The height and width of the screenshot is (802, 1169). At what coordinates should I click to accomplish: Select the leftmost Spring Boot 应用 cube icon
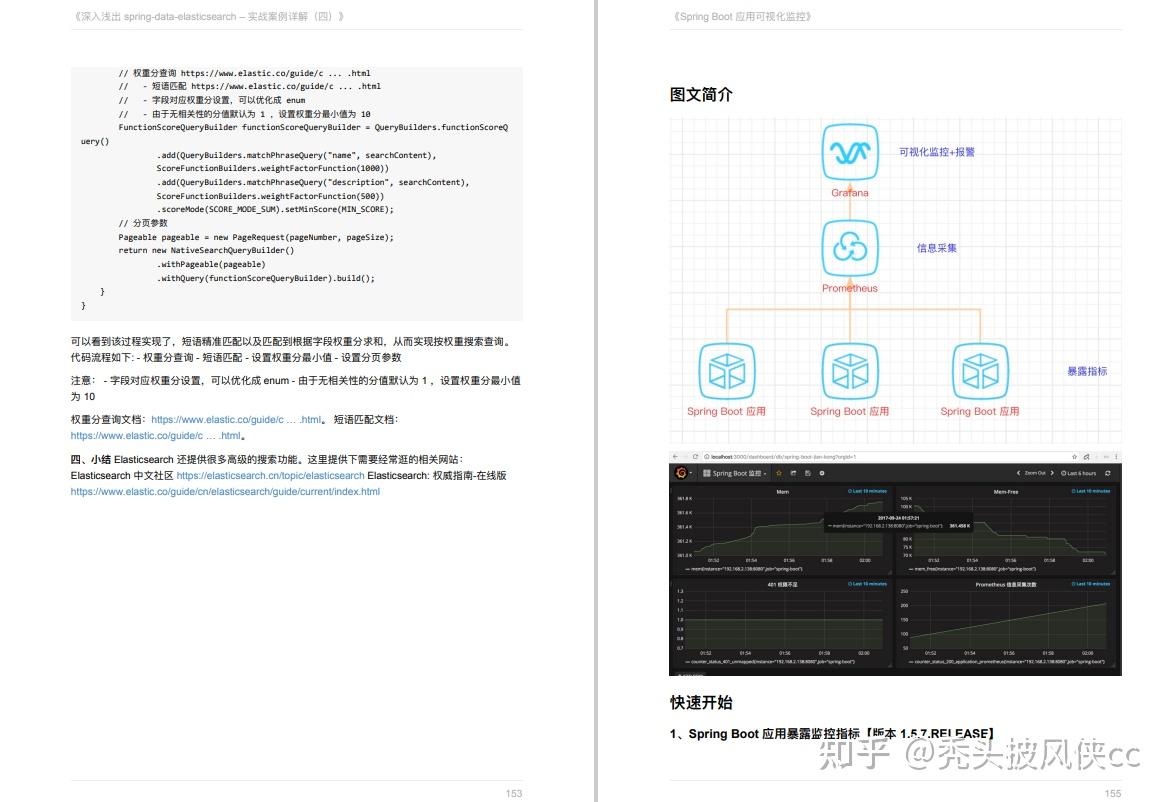click(x=727, y=371)
